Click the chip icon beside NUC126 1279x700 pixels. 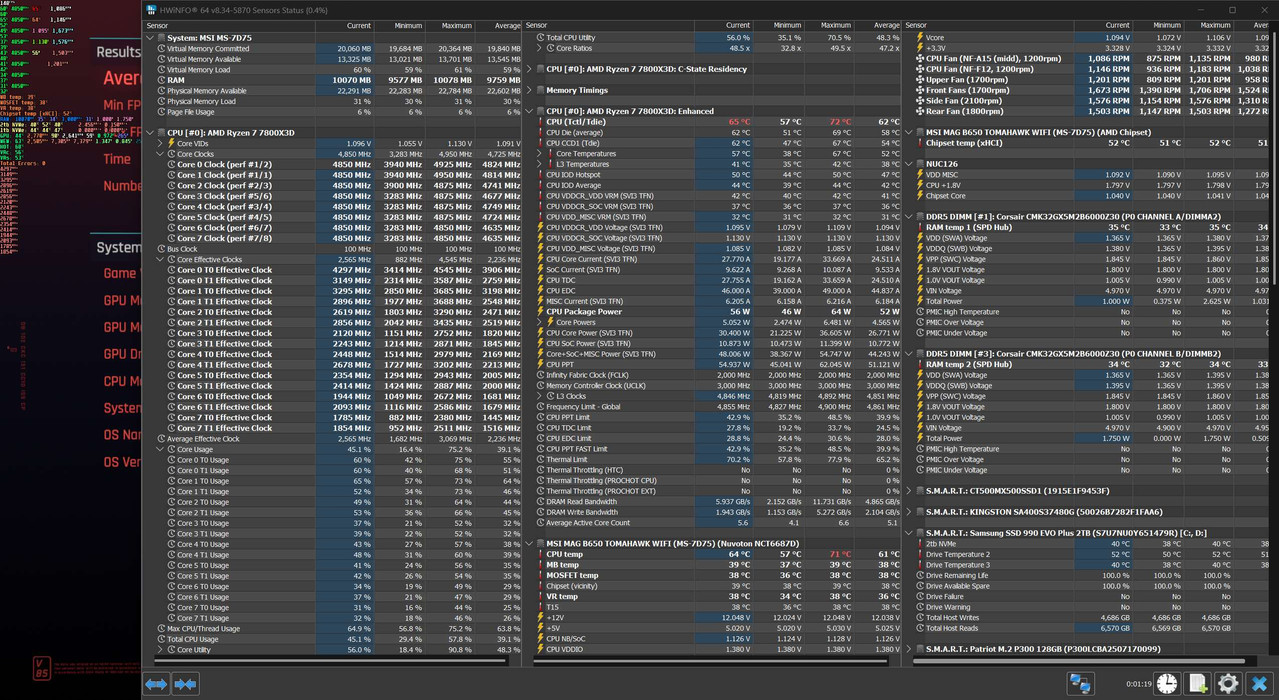point(920,164)
